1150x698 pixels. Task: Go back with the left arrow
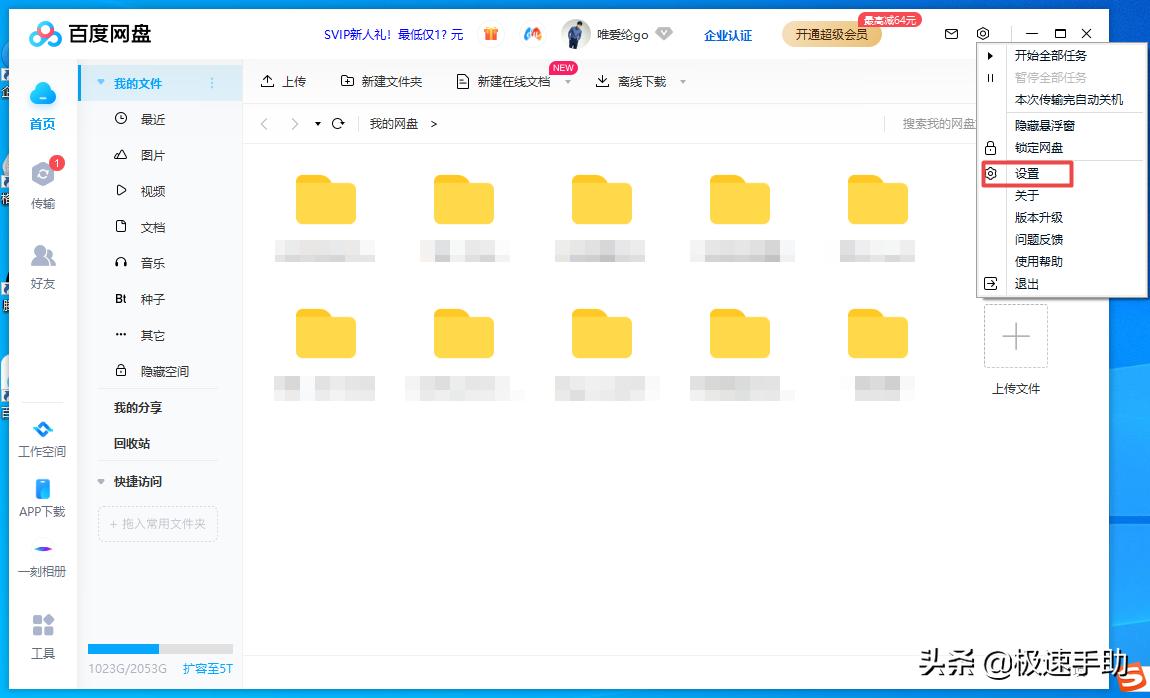265,124
